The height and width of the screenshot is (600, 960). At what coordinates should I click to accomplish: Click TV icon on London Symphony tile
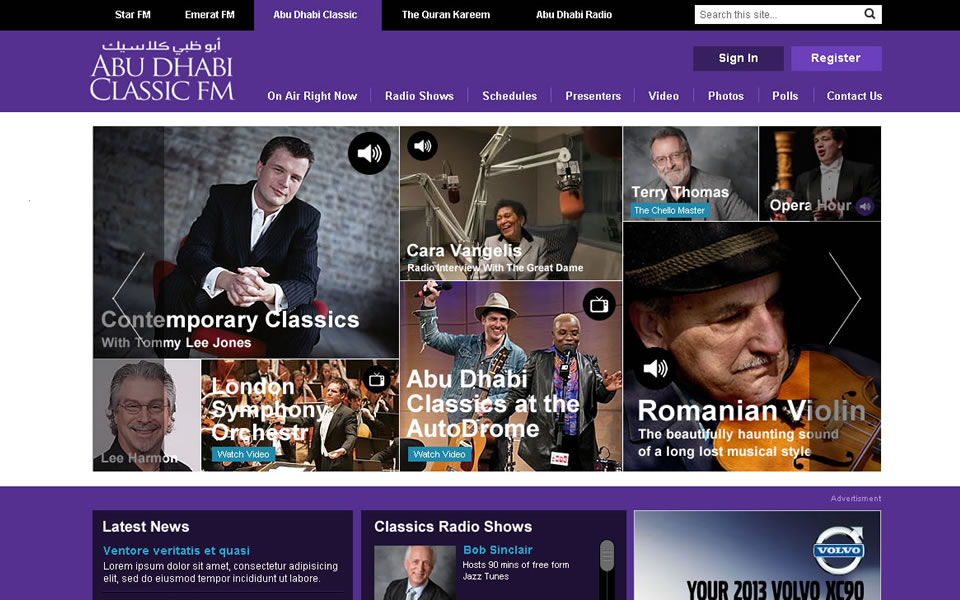coord(377,380)
